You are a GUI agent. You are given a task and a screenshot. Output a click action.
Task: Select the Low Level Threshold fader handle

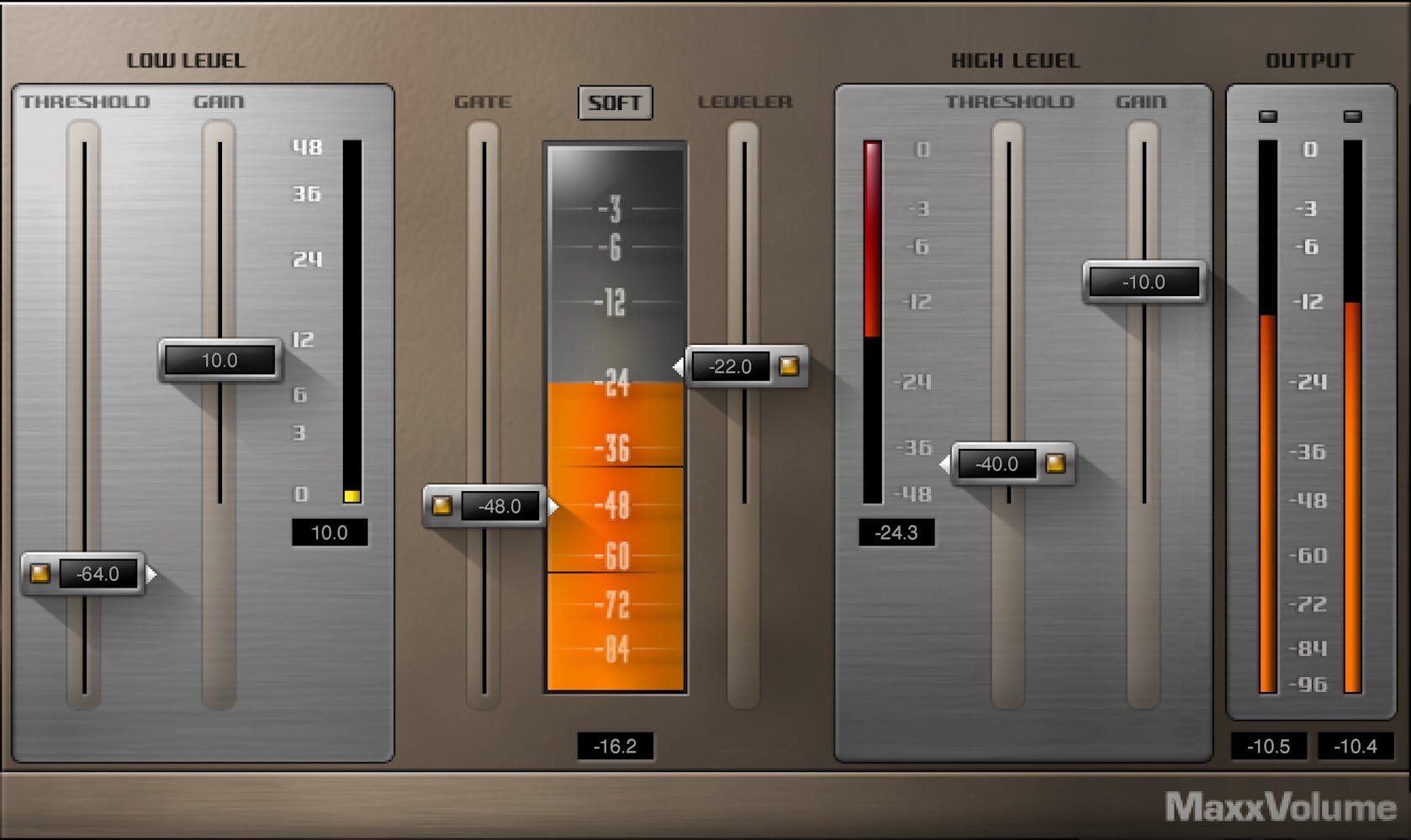[82, 573]
